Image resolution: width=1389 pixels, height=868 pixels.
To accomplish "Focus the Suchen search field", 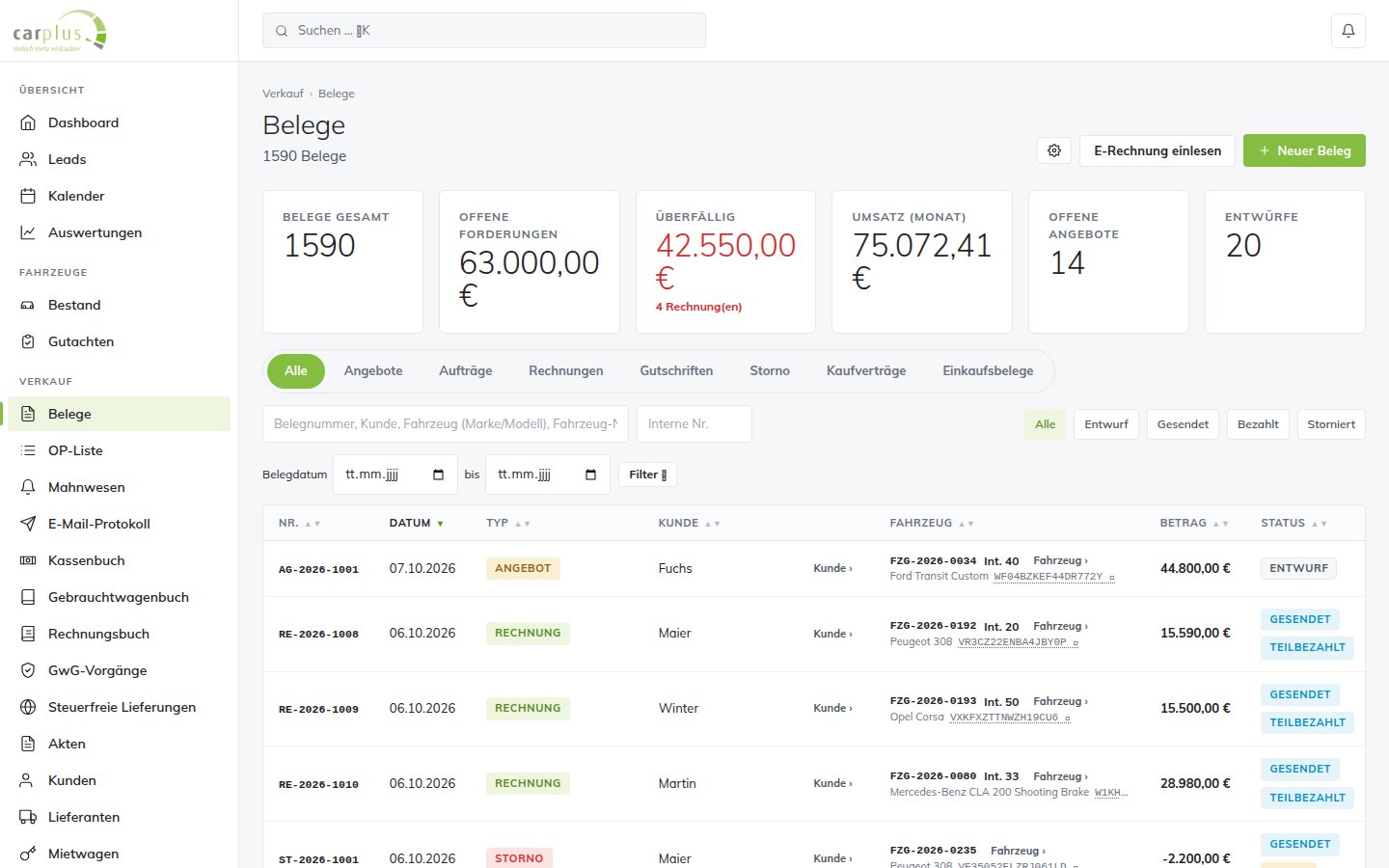I will point(484,31).
